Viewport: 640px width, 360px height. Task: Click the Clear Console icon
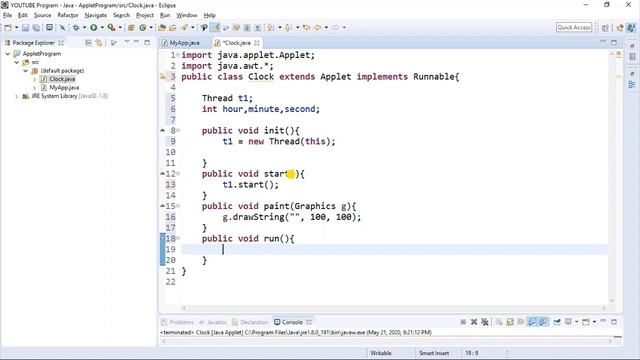[499, 322]
